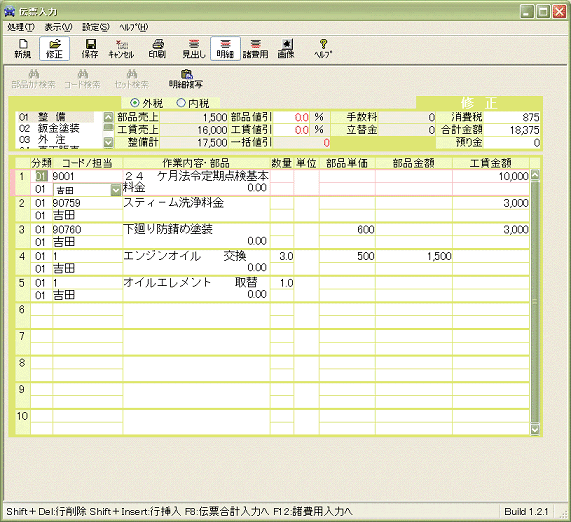Click the code cell 90760 in row 3
571x522 pixels.
coord(87,229)
